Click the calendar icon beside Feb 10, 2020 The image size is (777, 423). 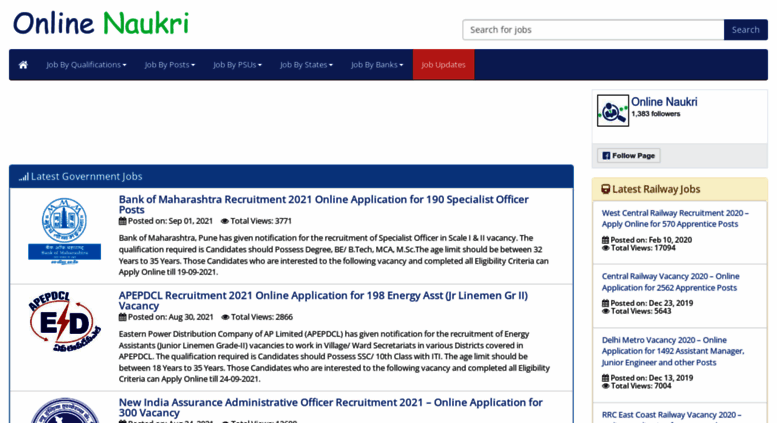pyautogui.click(x=605, y=240)
